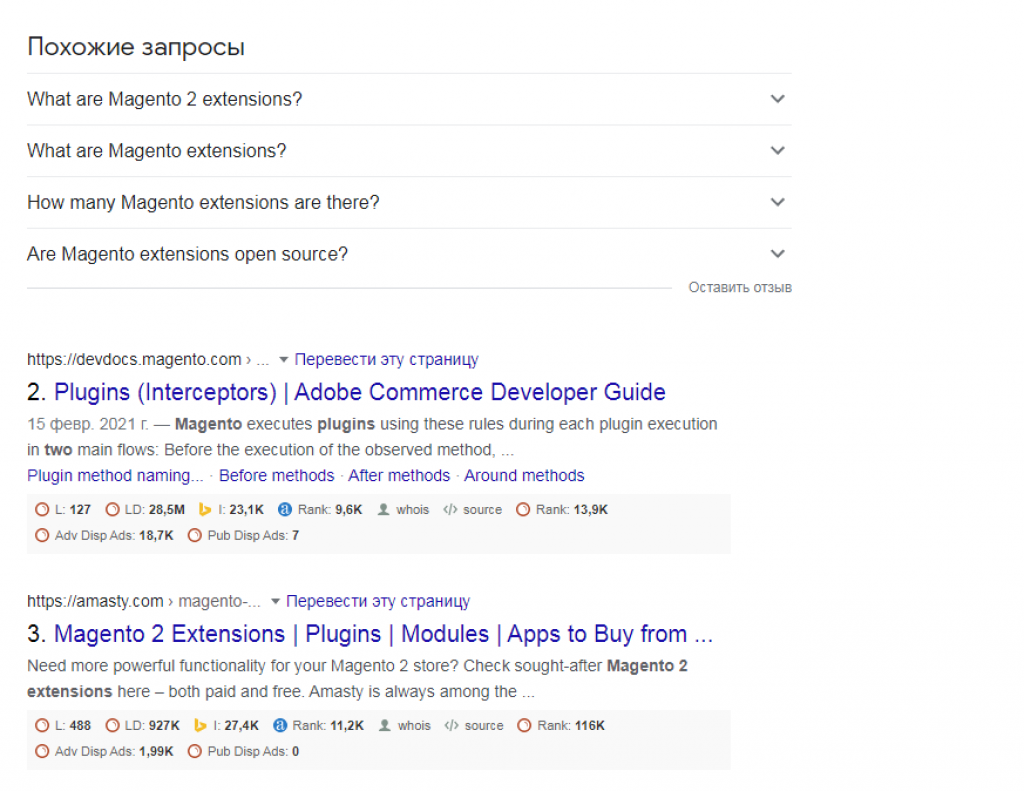Click the 'Оставить отзыв' feedback link
The image size is (1024, 791).
(739, 288)
